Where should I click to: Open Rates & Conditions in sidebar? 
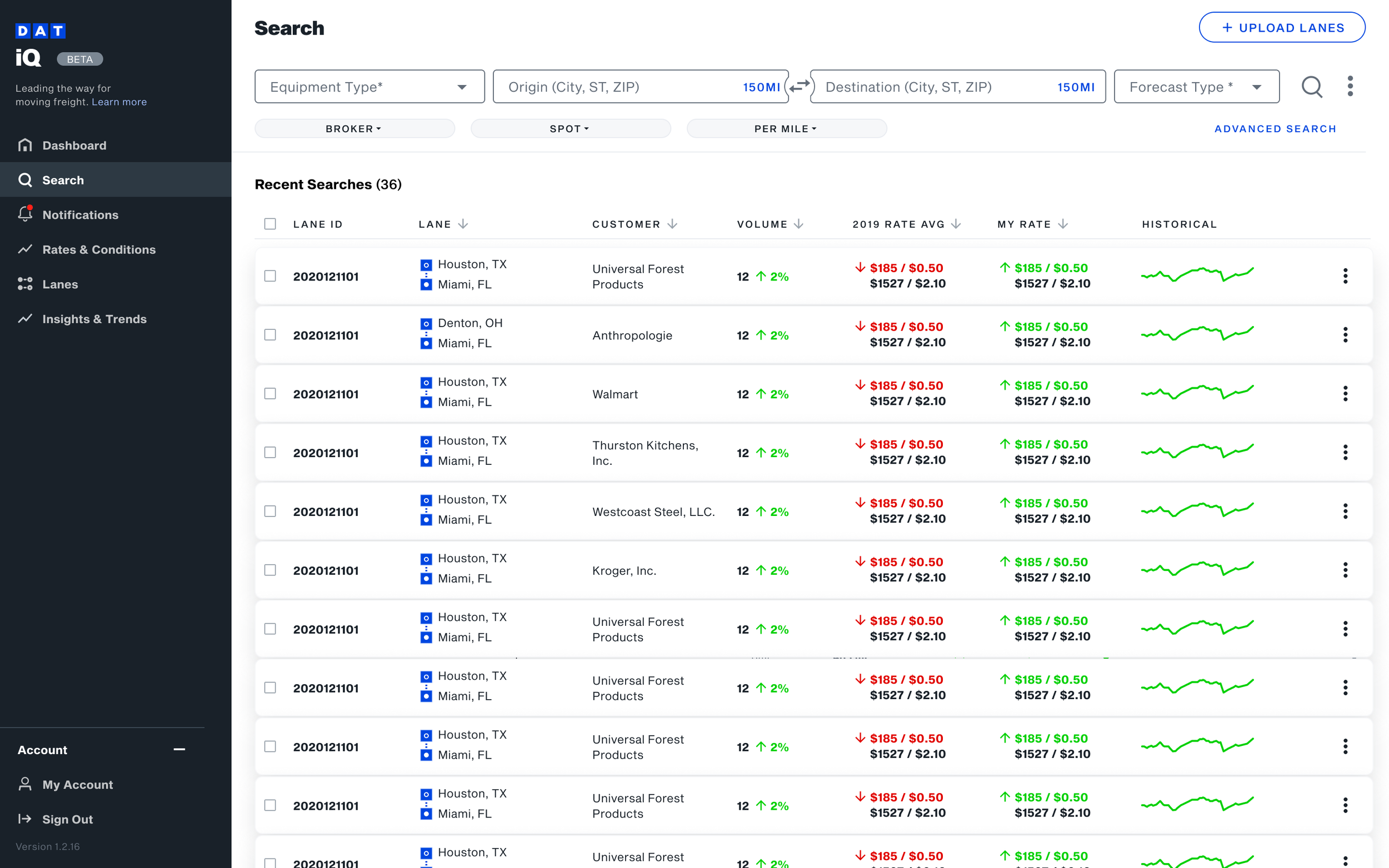coord(99,249)
